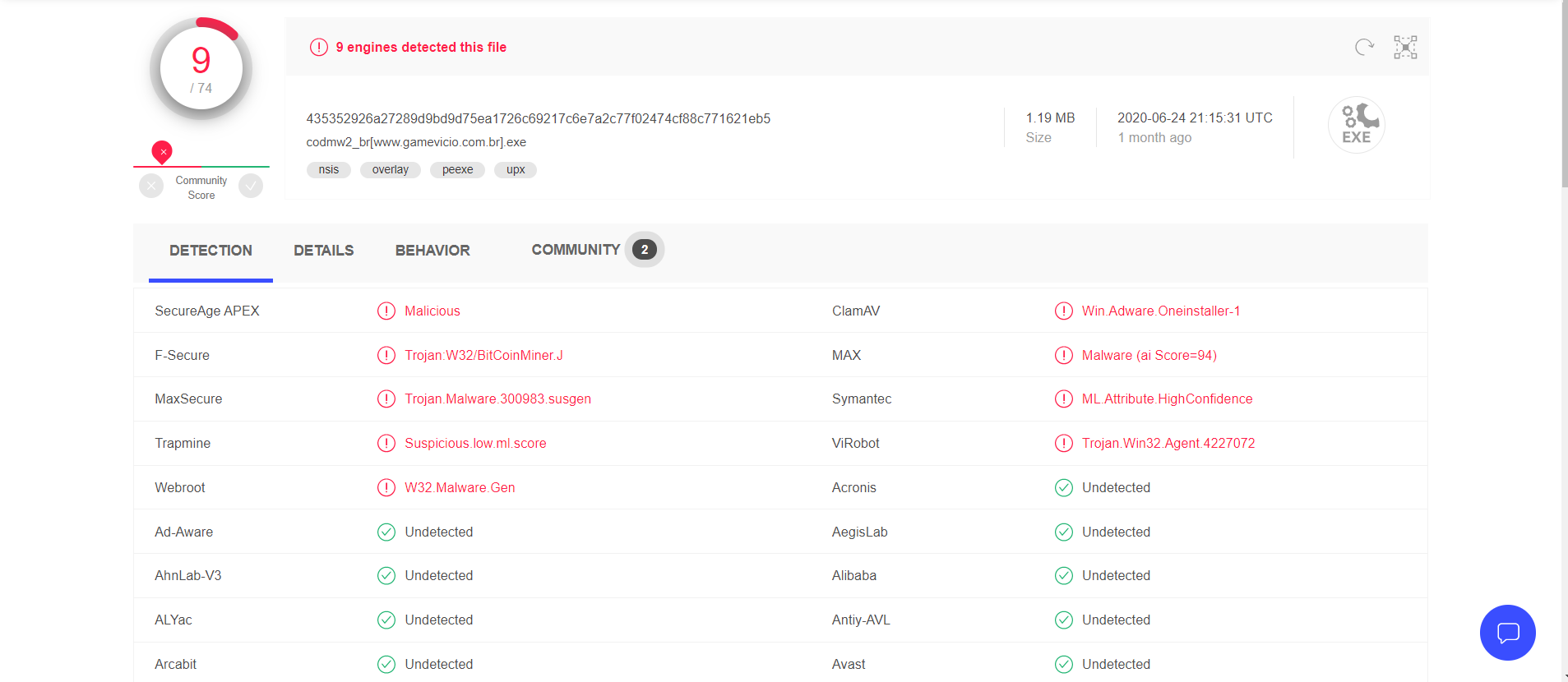Open the DETAILS tab
This screenshot has width=1568, height=682.
(324, 251)
